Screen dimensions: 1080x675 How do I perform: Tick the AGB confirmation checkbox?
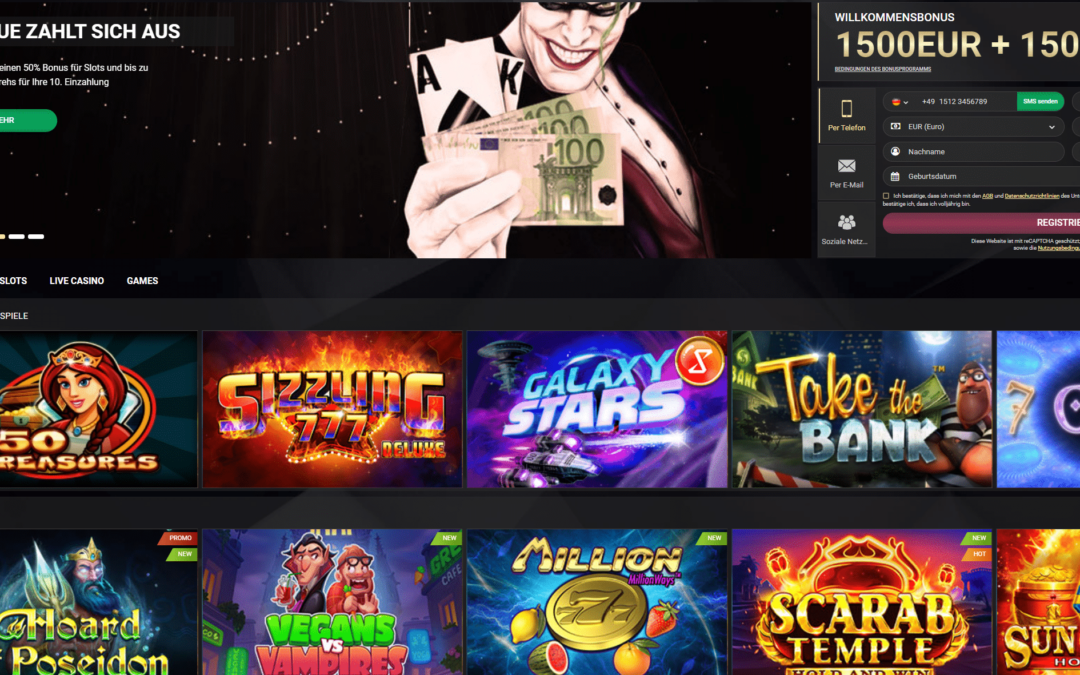(886, 196)
